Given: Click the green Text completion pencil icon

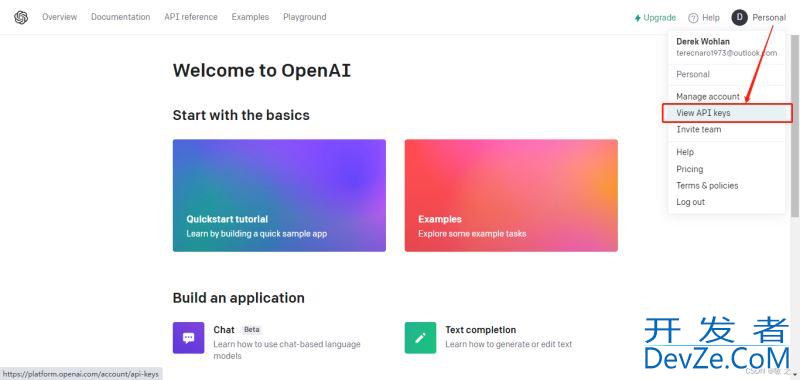Looking at the screenshot, I should coord(420,338).
